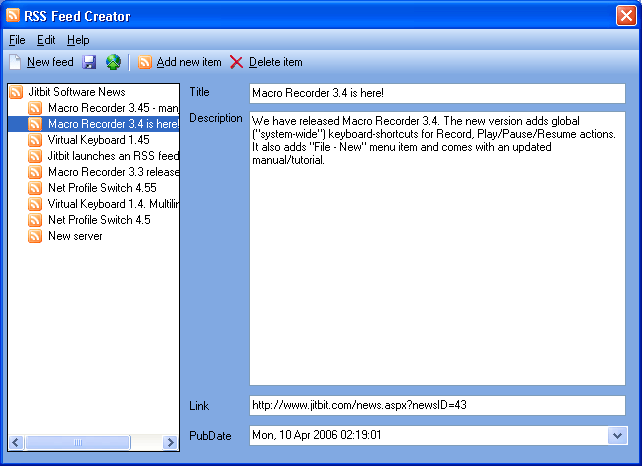Click RSS icon beside Net Profile Switch 4.55
Screen dimensions: 642x466
click(35, 188)
